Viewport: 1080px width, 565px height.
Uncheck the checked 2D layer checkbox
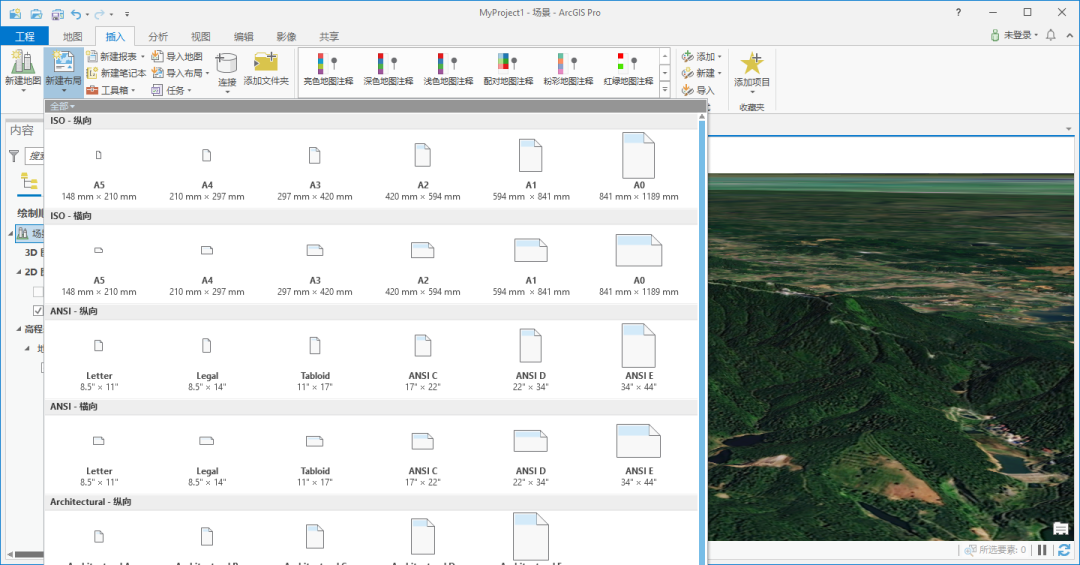(38, 311)
